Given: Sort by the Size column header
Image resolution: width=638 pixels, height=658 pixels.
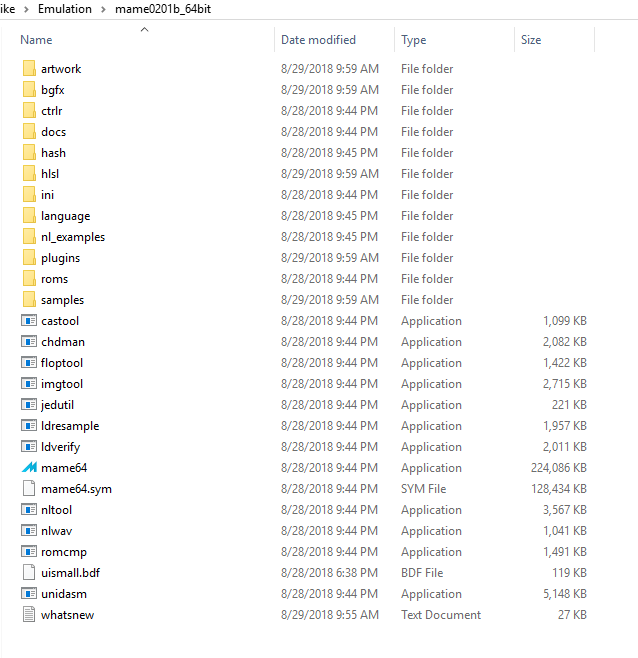Looking at the screenshot, I should 531,40.
